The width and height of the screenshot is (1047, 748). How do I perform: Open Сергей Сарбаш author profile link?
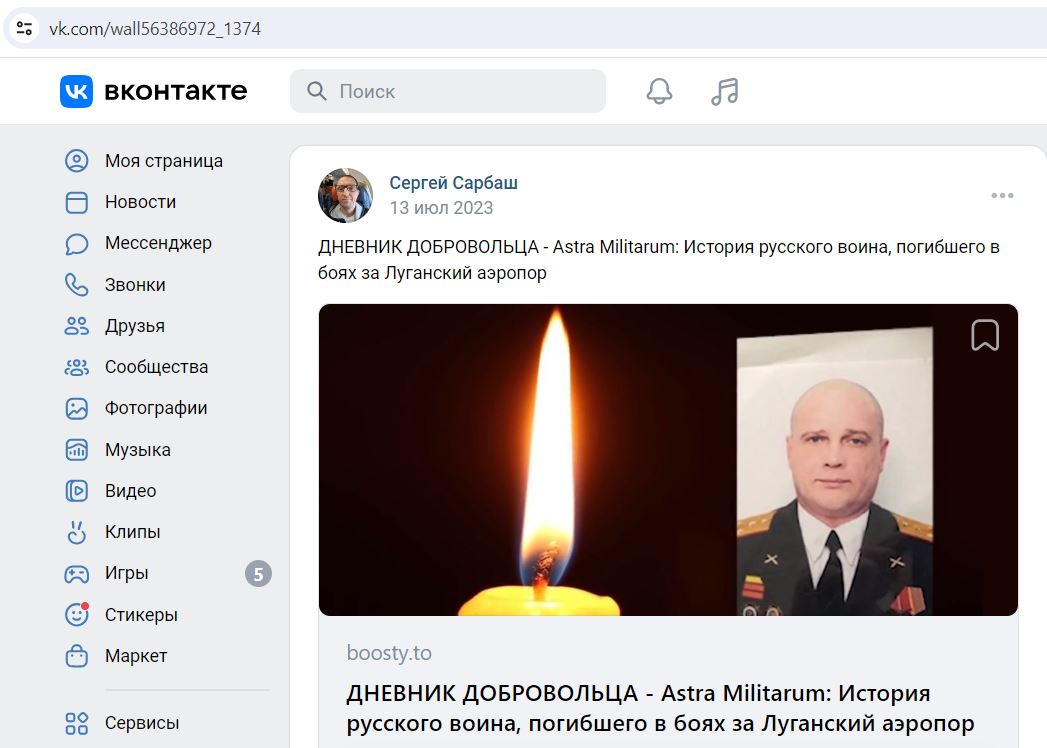tap(453, 183)
